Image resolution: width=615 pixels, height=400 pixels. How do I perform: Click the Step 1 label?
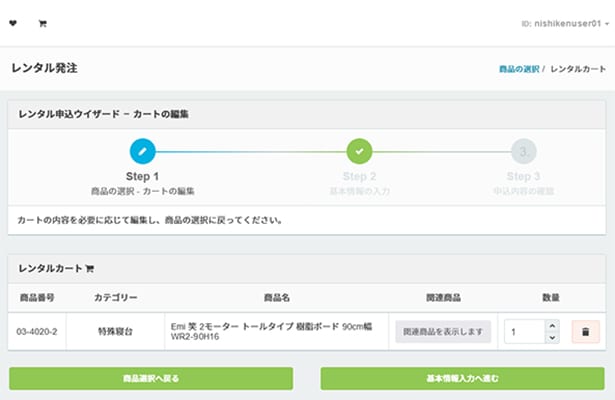point(142,176)
